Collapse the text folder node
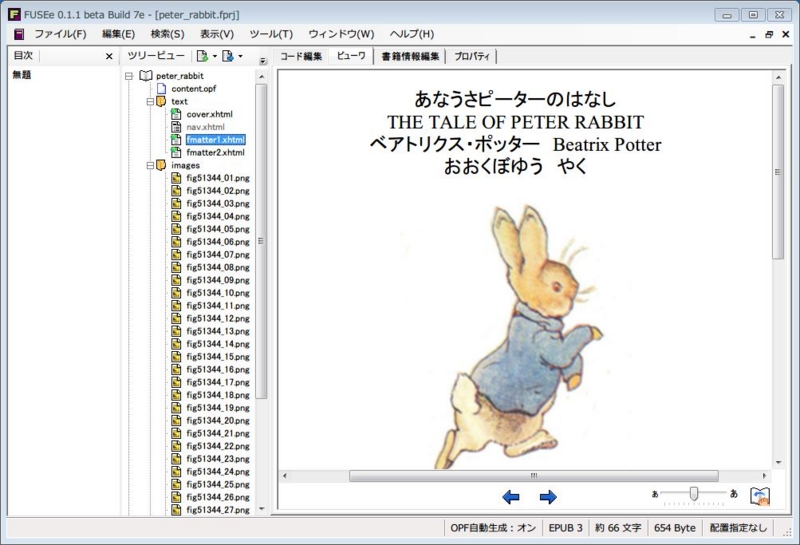Viewport: 800px width, 545px height. [151, 102]
